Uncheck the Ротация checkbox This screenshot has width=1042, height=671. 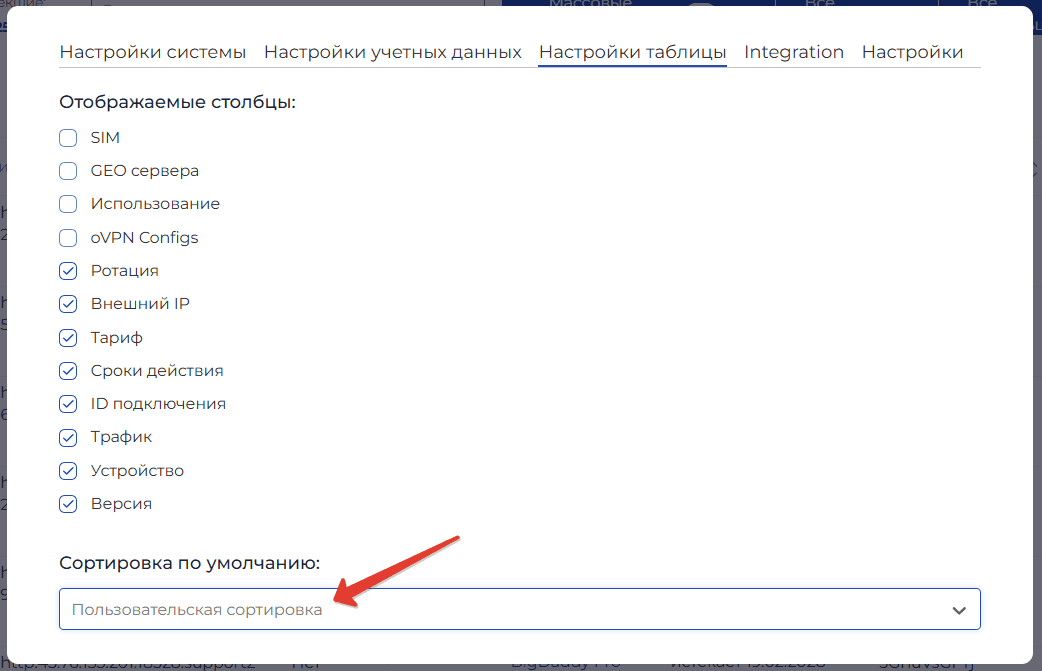68,270
